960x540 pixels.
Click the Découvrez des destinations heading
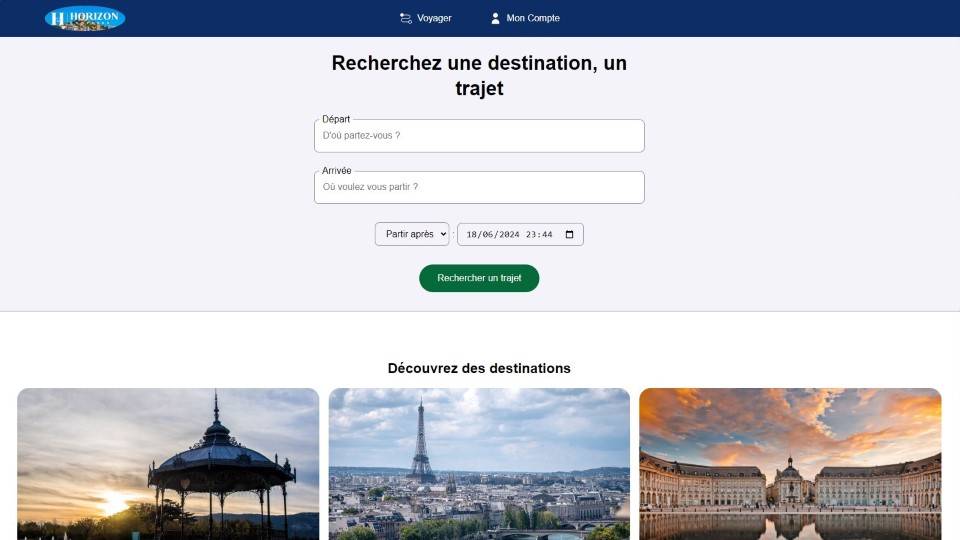[479, 369]
